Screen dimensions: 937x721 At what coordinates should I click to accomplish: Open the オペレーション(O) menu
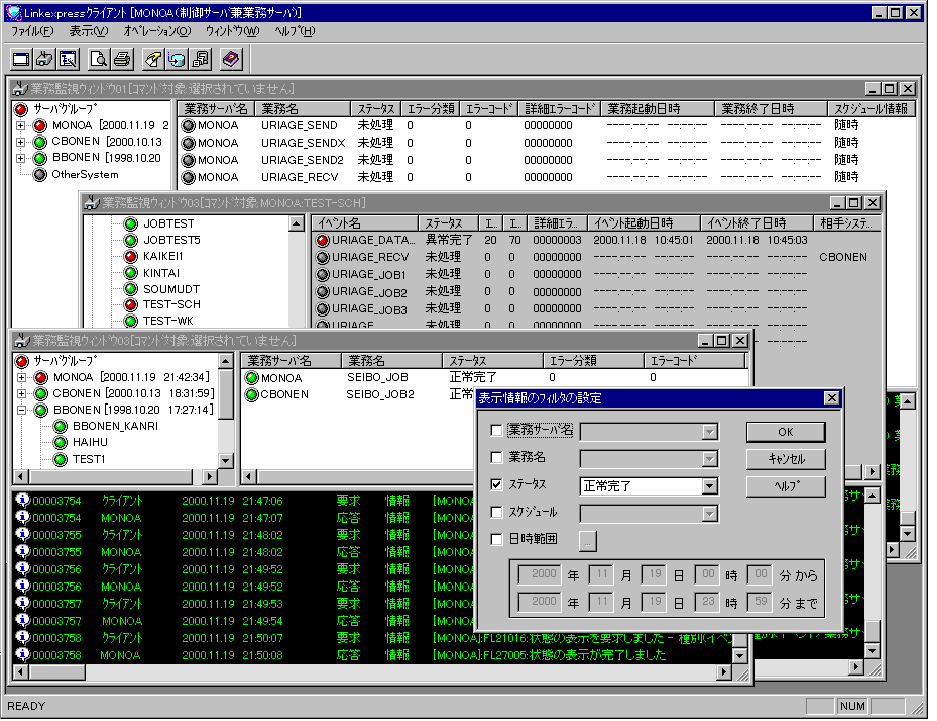point(156,31)
